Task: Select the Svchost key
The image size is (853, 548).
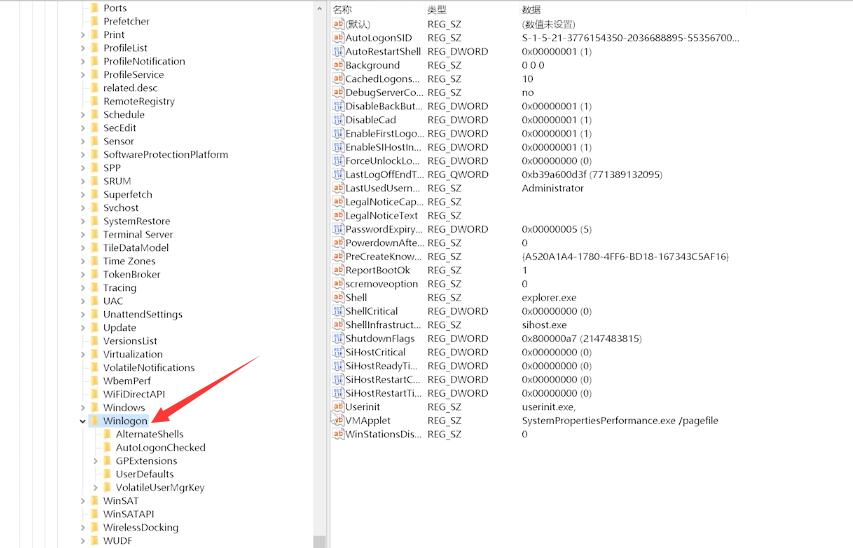Action: click(x=121, y=207)
